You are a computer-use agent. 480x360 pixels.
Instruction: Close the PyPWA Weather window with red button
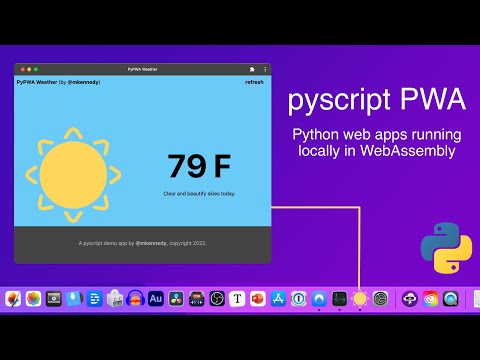coord(23,69)
